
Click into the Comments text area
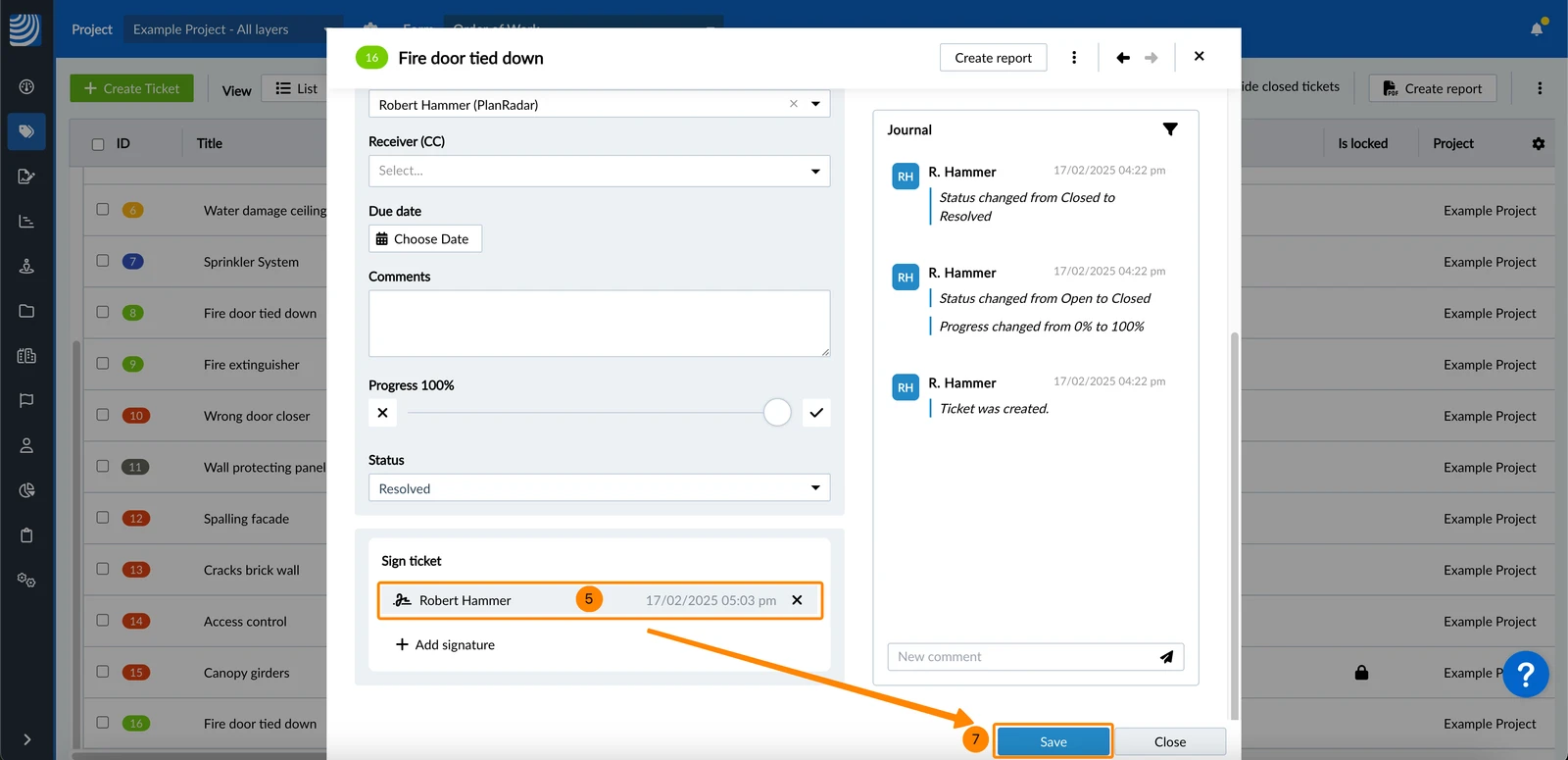tap(599, 324)
